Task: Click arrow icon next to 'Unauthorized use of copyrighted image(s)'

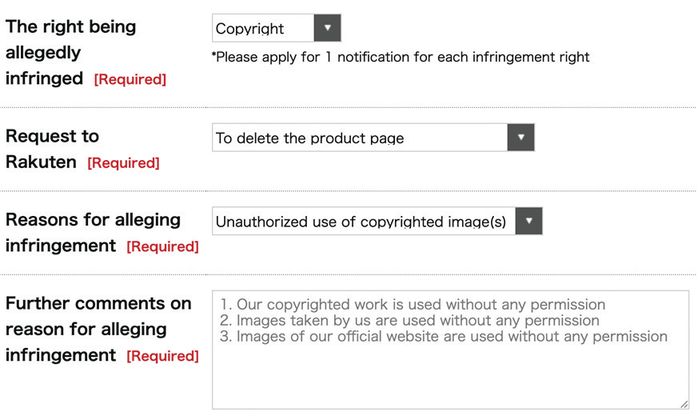Action: [x=529, y=221]
